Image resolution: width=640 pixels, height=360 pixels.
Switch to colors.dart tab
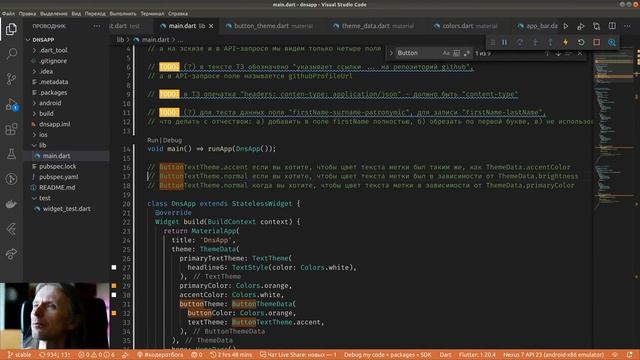[466, 26]
